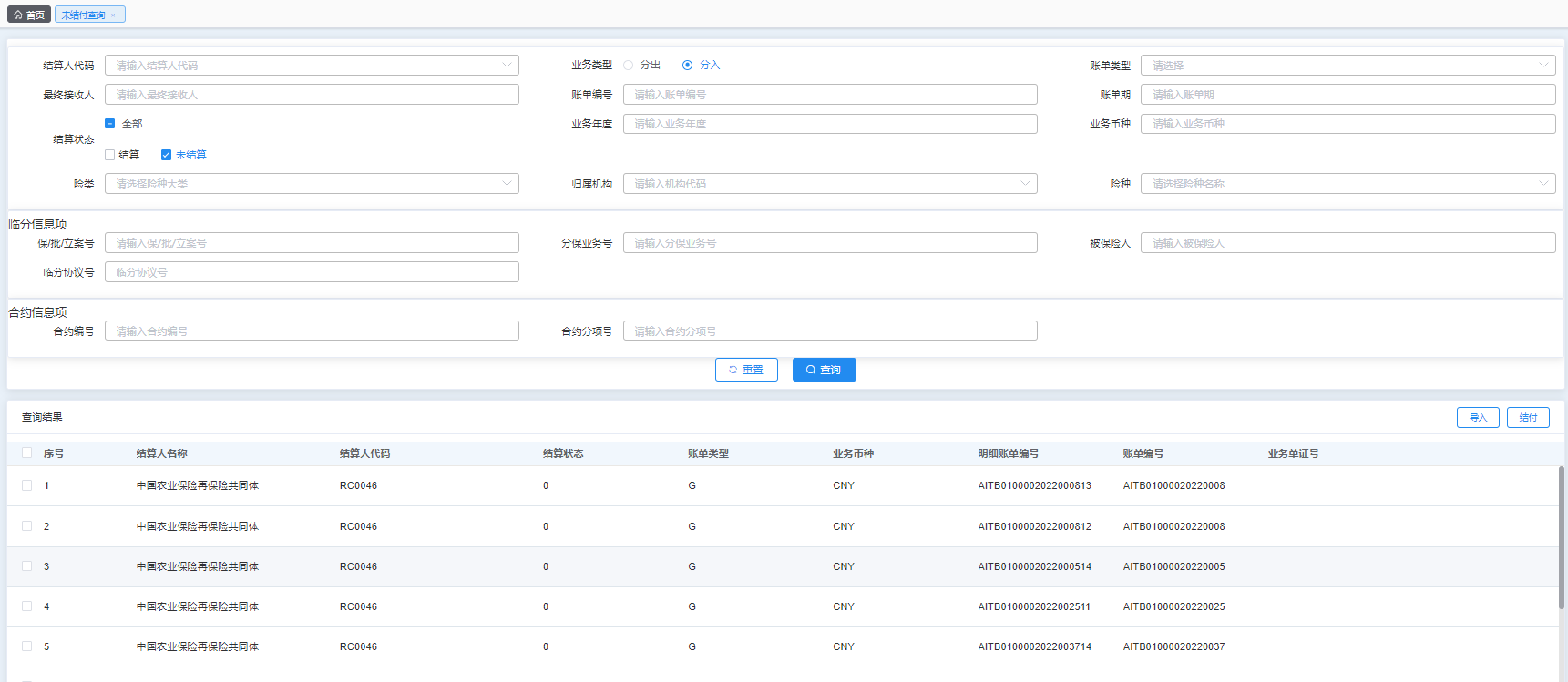Tick the checkbox for row 4

[x=26, y=606]
